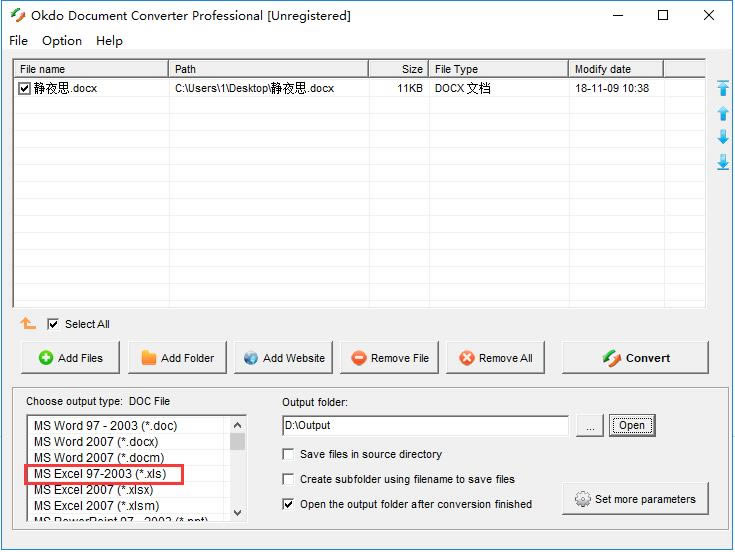The width and height of the screenshot is (735, 552).
Task: Click the move-to-top arrow icon
Action: pyautogui.click(x=723, y=89)
